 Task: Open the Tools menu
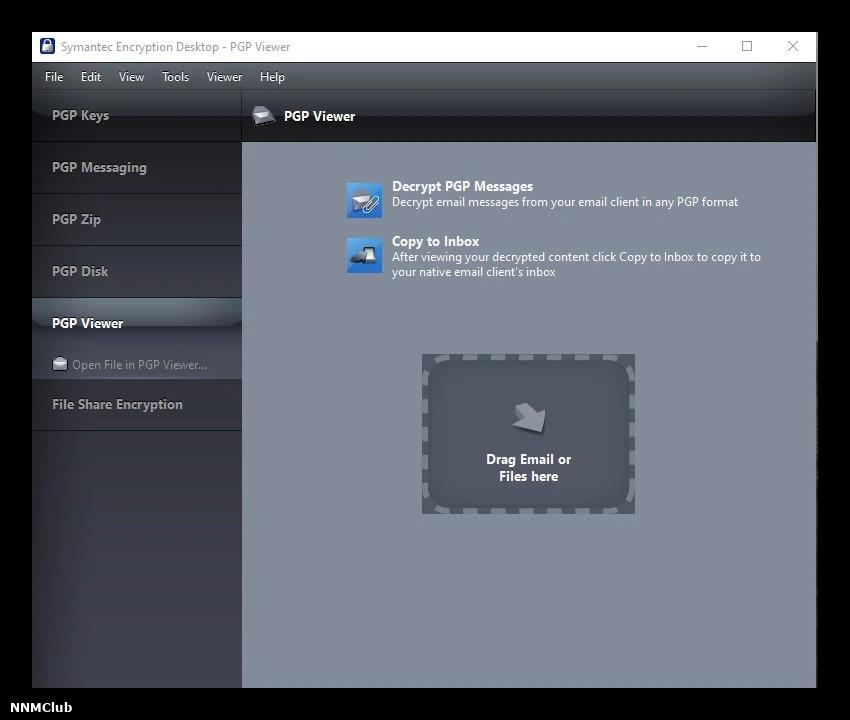click(175, 77)
